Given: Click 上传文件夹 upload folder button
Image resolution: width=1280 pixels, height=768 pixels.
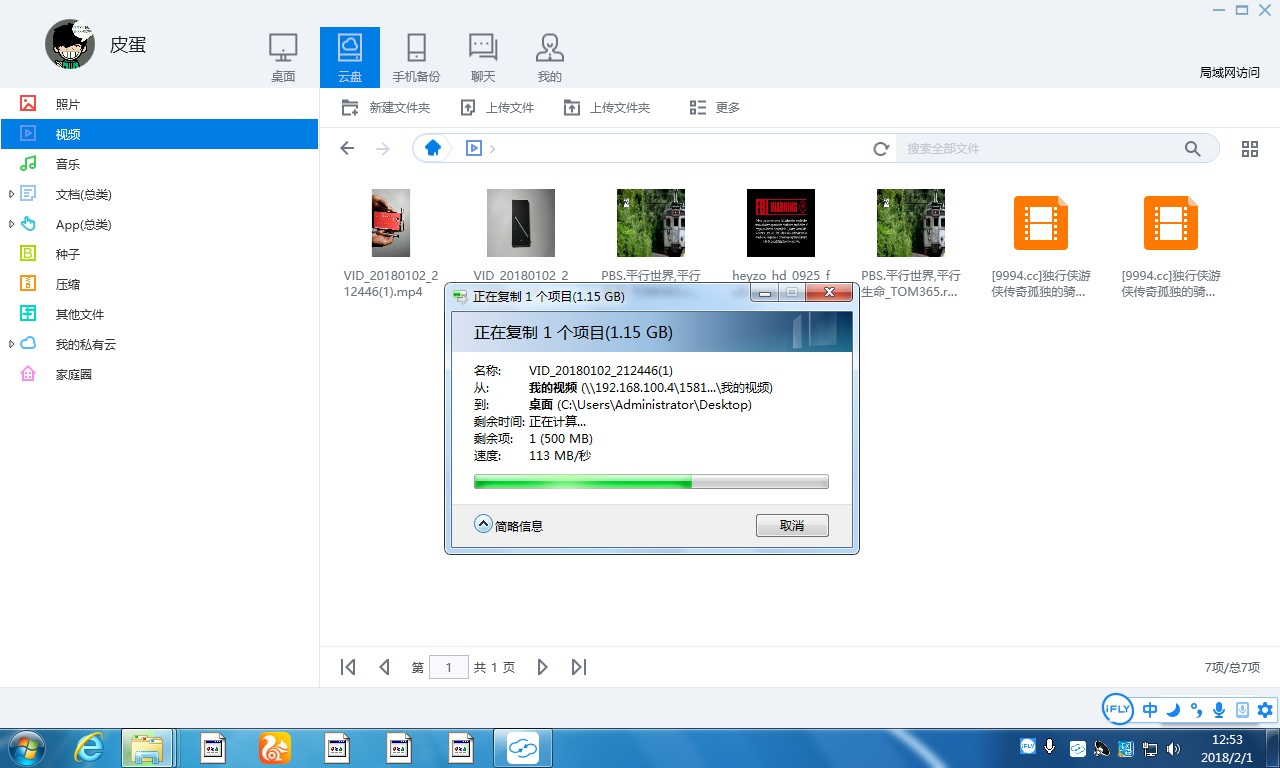Looking at the screenshot, I should (x=607, y=108).
